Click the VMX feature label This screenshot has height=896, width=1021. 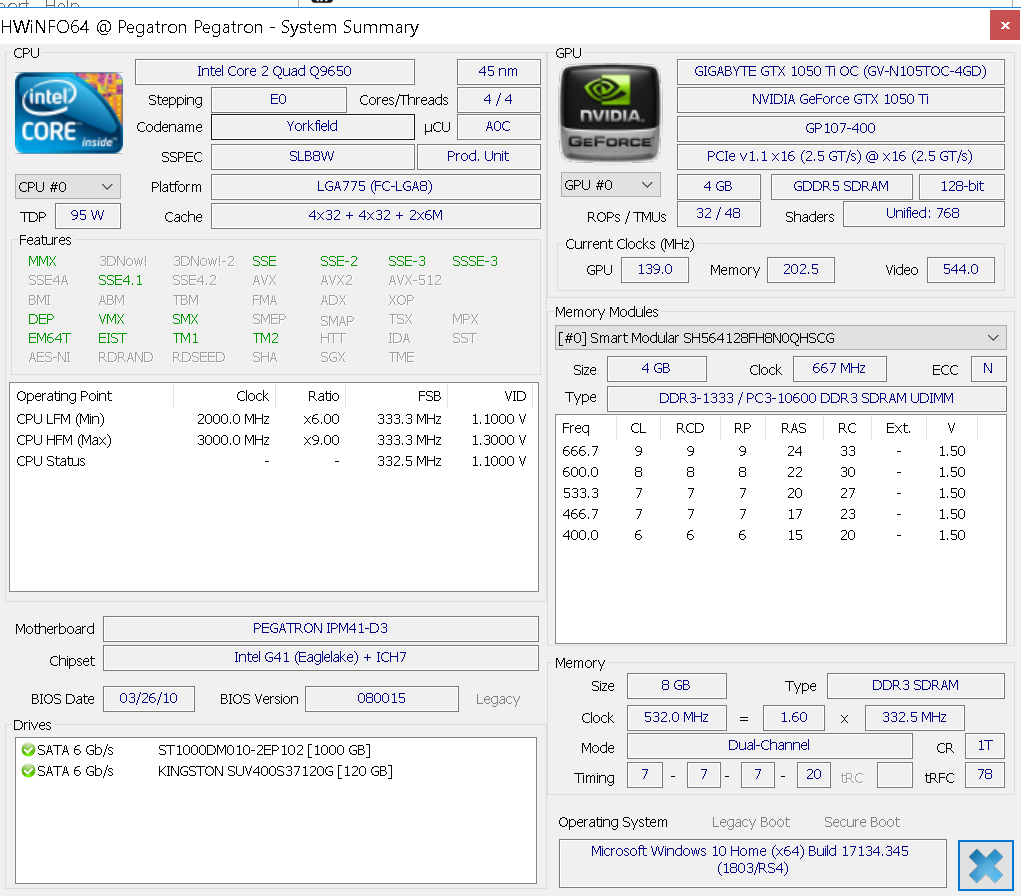pos(111,320)
